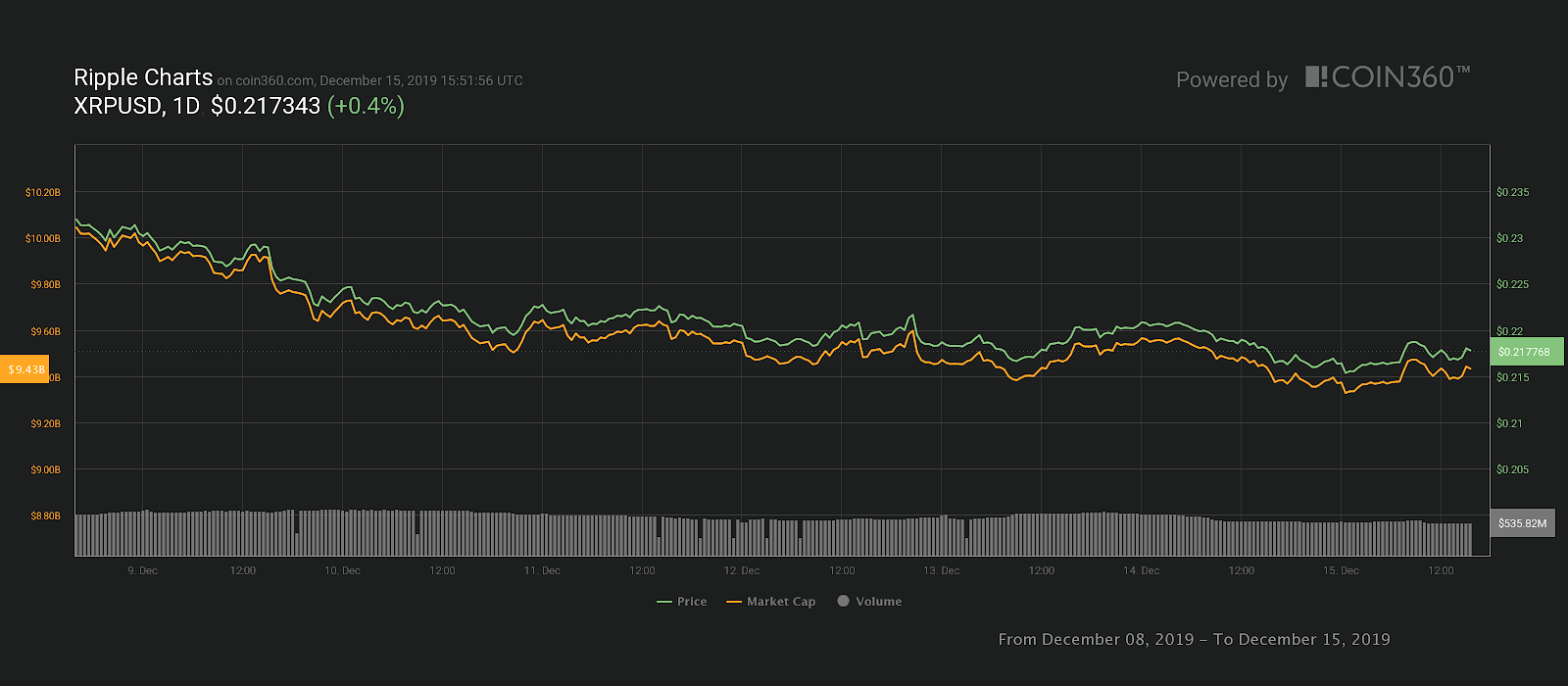This screenshot has height=686, width=1568.
Task: Click the COIN360 logo
Action: (x=1388, y=77)
